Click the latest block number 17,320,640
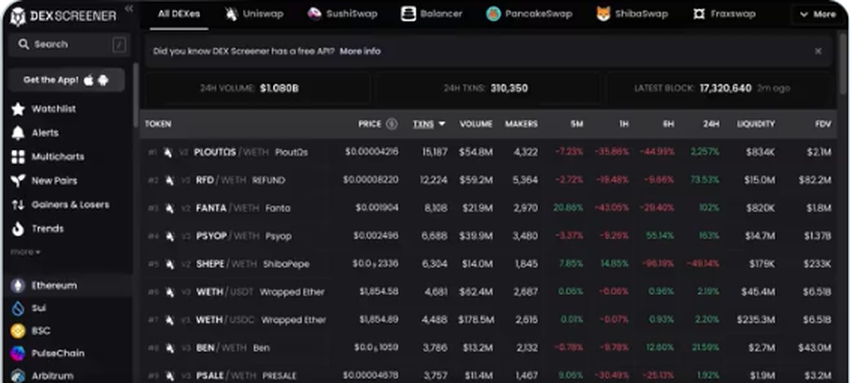850x383 pixels. [x=725, y=88]
